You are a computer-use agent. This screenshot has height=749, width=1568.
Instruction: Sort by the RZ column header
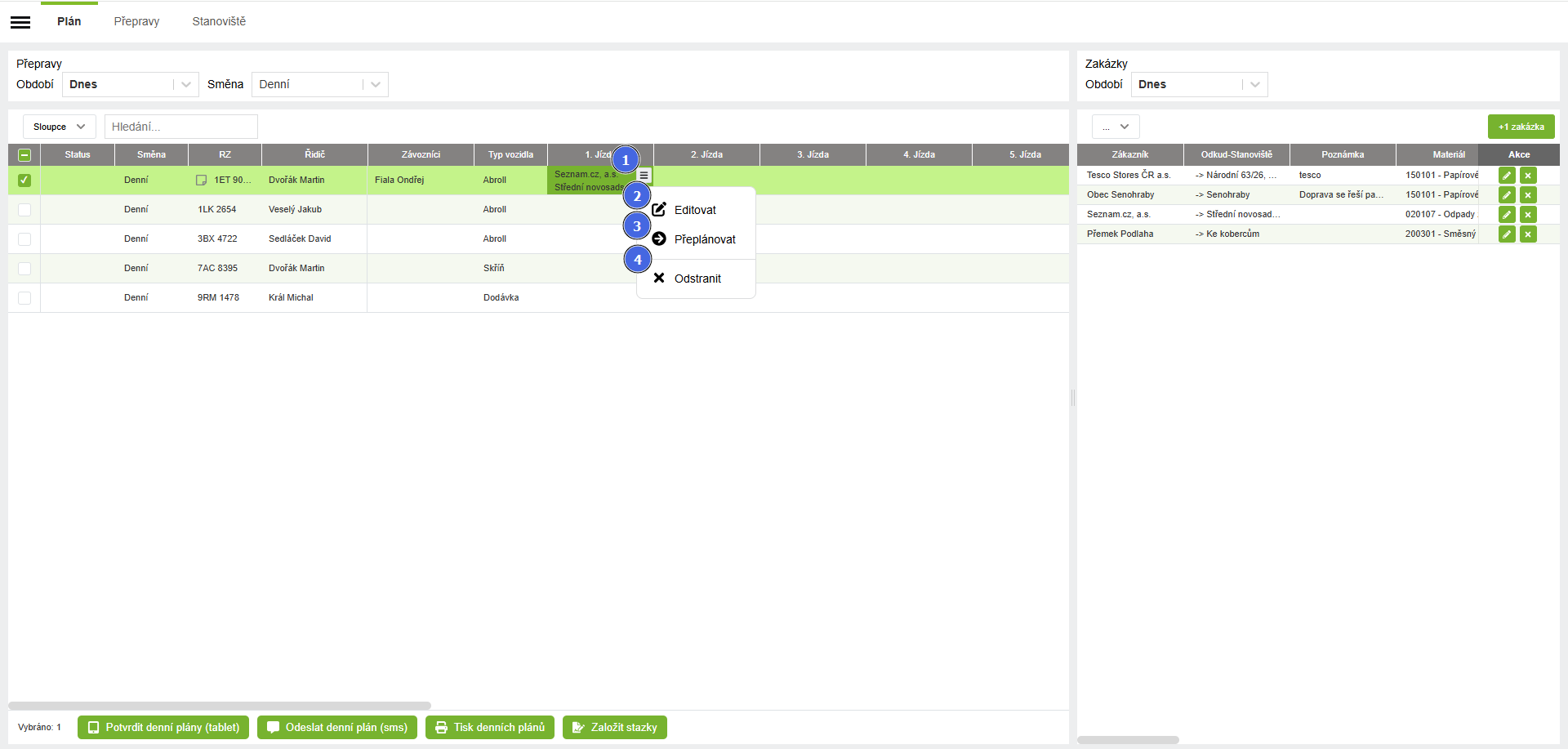(x=225, y=154)
